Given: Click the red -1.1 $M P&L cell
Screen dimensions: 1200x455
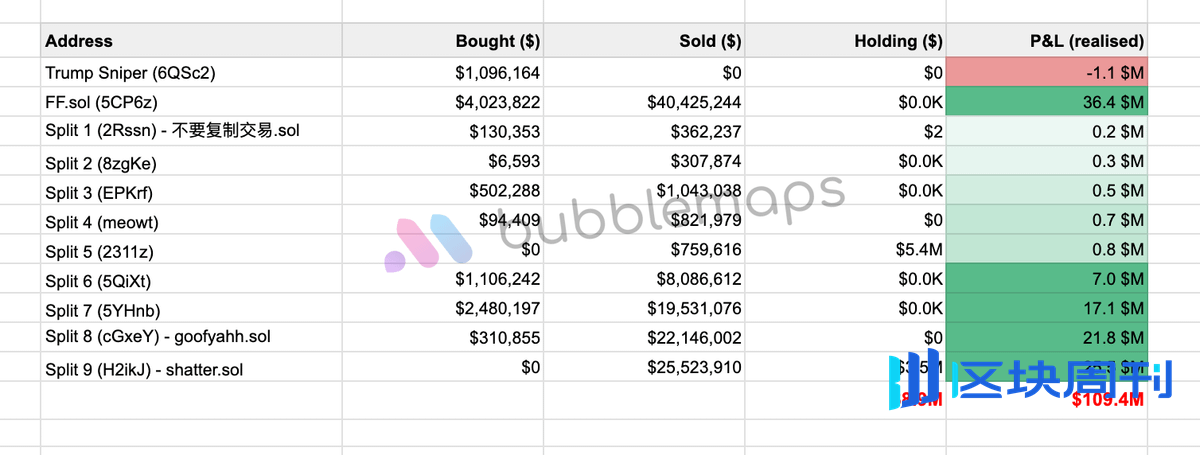Looking at the screenshot, I should tap(1047, 72).
